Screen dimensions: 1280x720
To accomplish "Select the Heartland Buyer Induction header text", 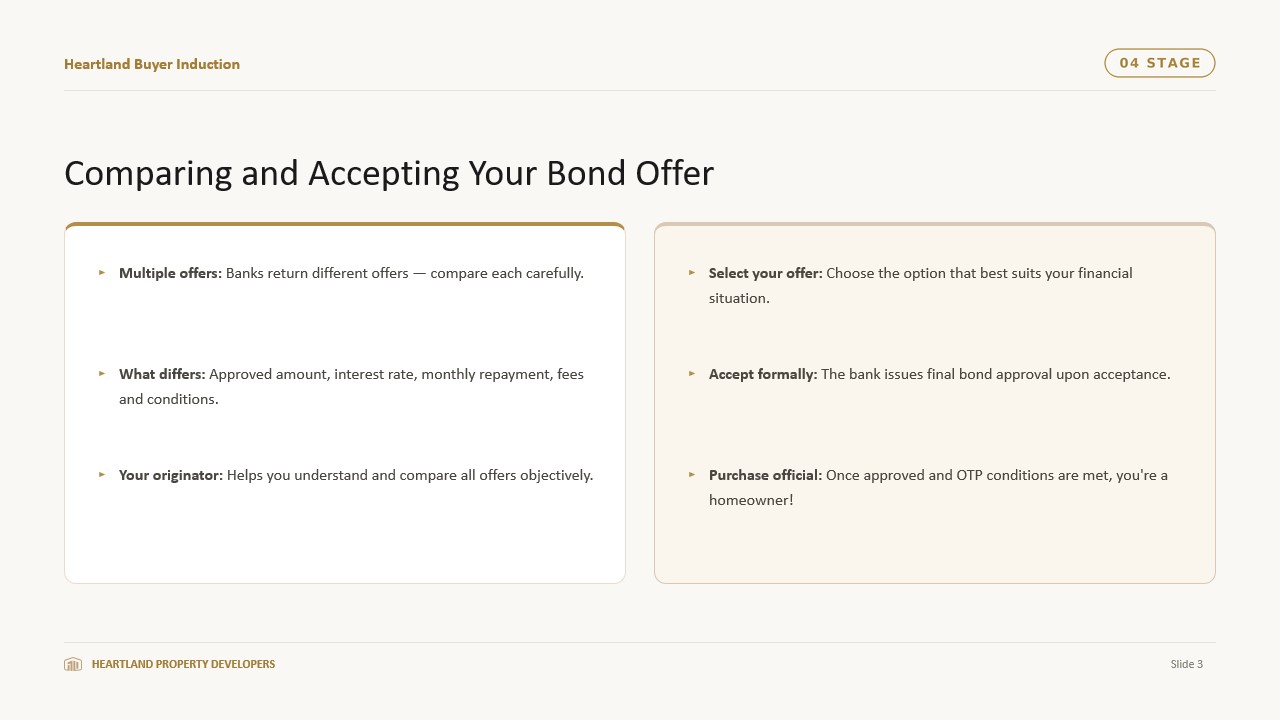I will pos(152,64).
